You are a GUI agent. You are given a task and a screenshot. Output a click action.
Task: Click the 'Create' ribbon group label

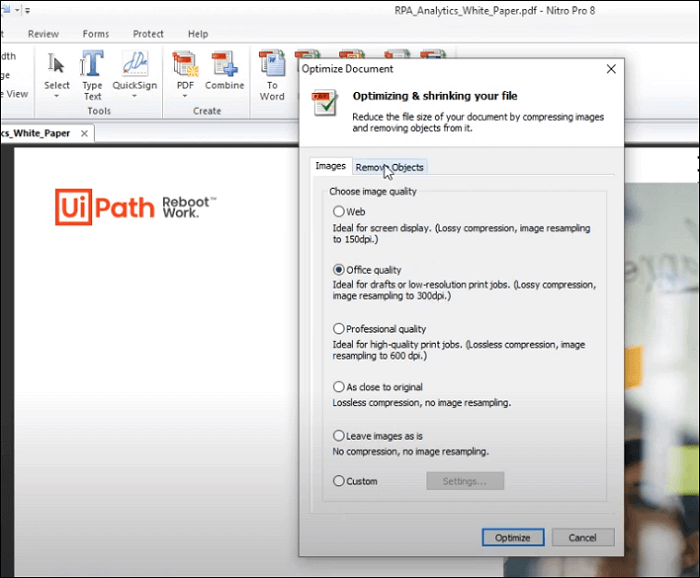tap(207, 111)
